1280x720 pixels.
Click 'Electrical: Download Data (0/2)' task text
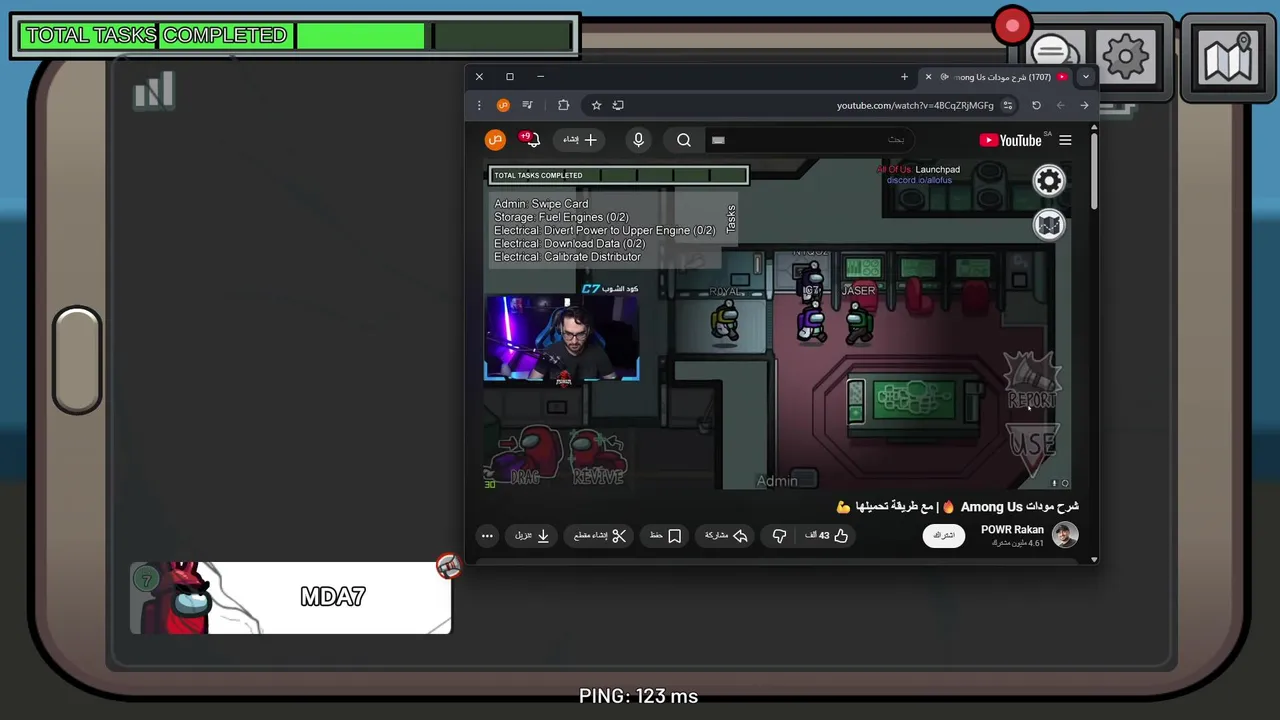click(x=569, y=244)
